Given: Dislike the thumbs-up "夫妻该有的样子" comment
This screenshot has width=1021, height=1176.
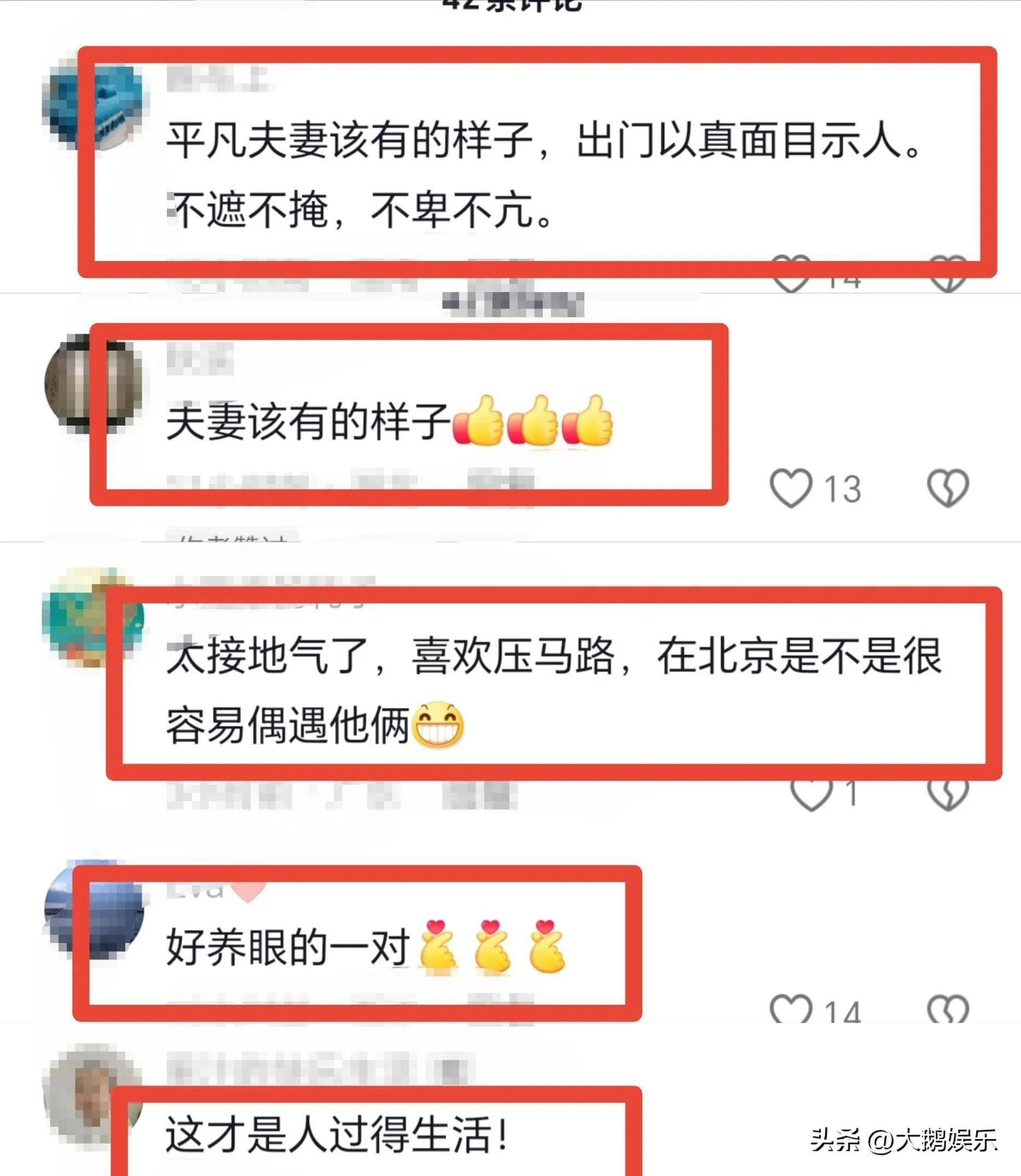Looking at the screenshot, I should tap(948, 488).
